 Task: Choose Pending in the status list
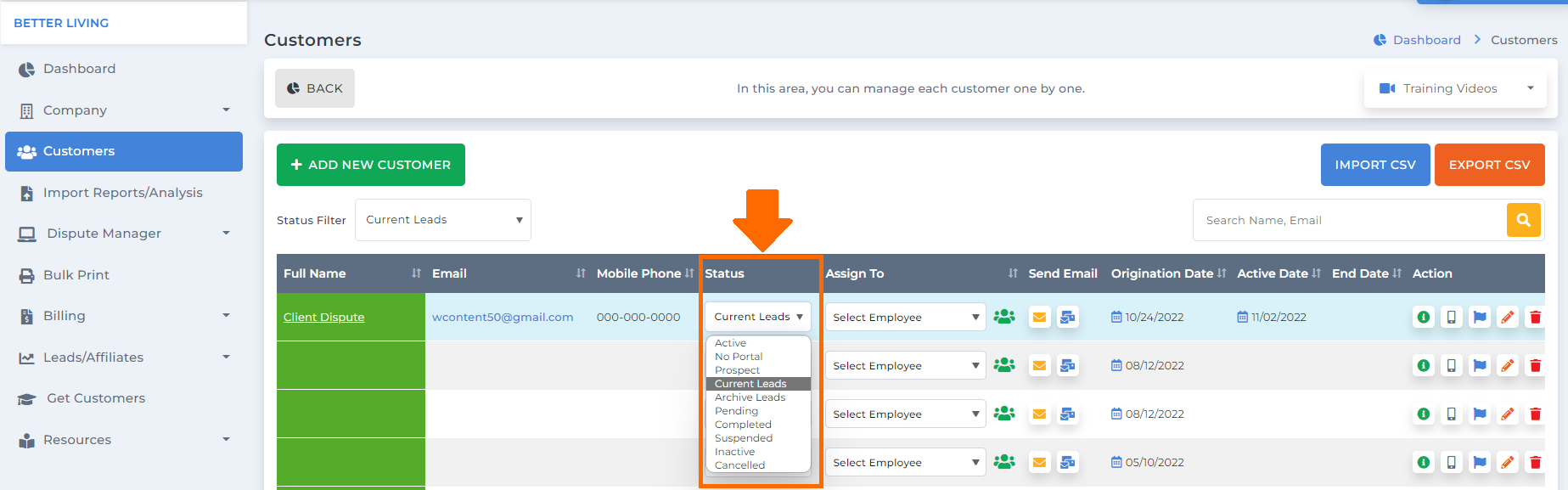[x=758, y=411]
